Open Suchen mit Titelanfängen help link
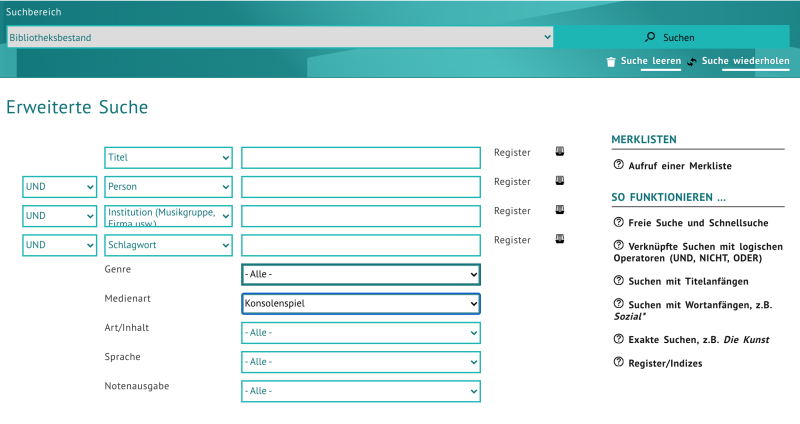The width and height of the screenshot is (800, 424). point(687,281)
